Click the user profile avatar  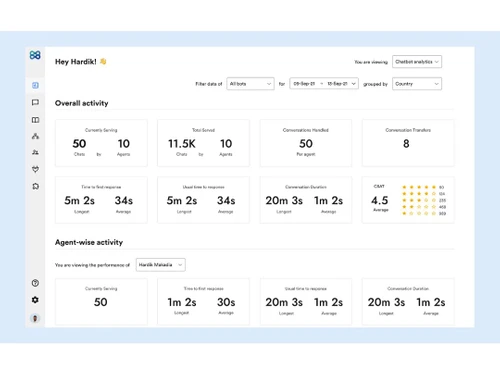pyautogui.click(x=35, y=318)
